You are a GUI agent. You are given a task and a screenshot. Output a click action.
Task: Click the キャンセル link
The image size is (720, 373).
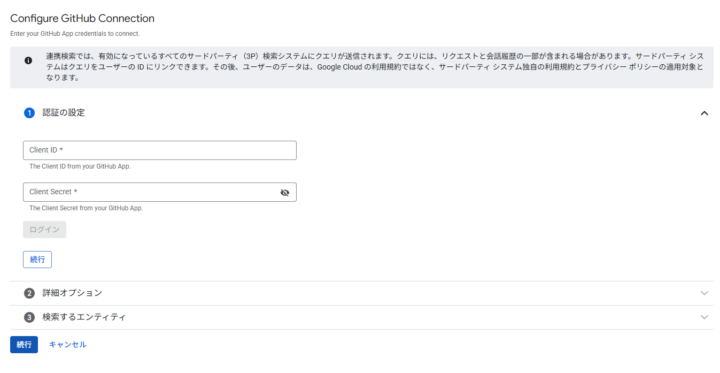tap(68, 345)
